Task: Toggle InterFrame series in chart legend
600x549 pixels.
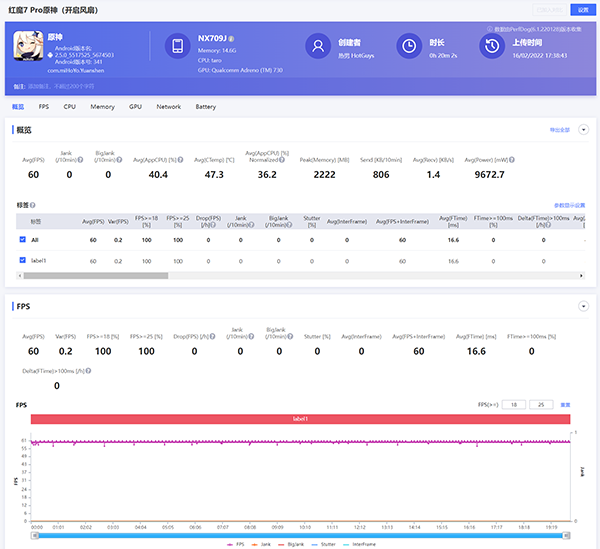Action: coord(359,544)
